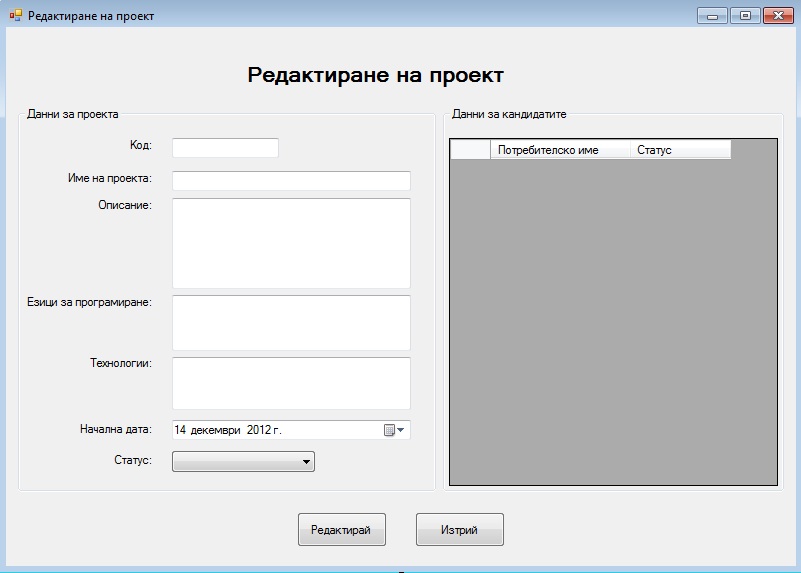The image size is (801, 573).
Task: Focus the Име на проекта field
Action: coord(291,181)
